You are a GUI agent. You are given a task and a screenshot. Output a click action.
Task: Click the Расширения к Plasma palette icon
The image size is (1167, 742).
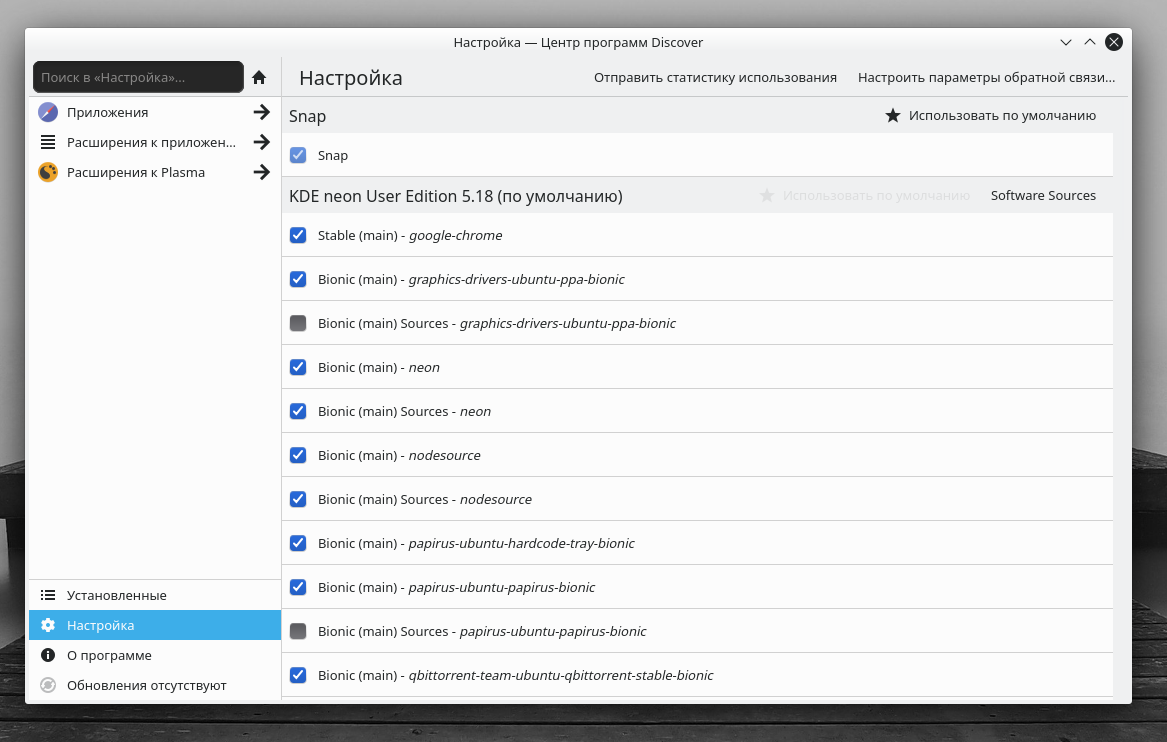pyautogui.click(x=47, y=172)
